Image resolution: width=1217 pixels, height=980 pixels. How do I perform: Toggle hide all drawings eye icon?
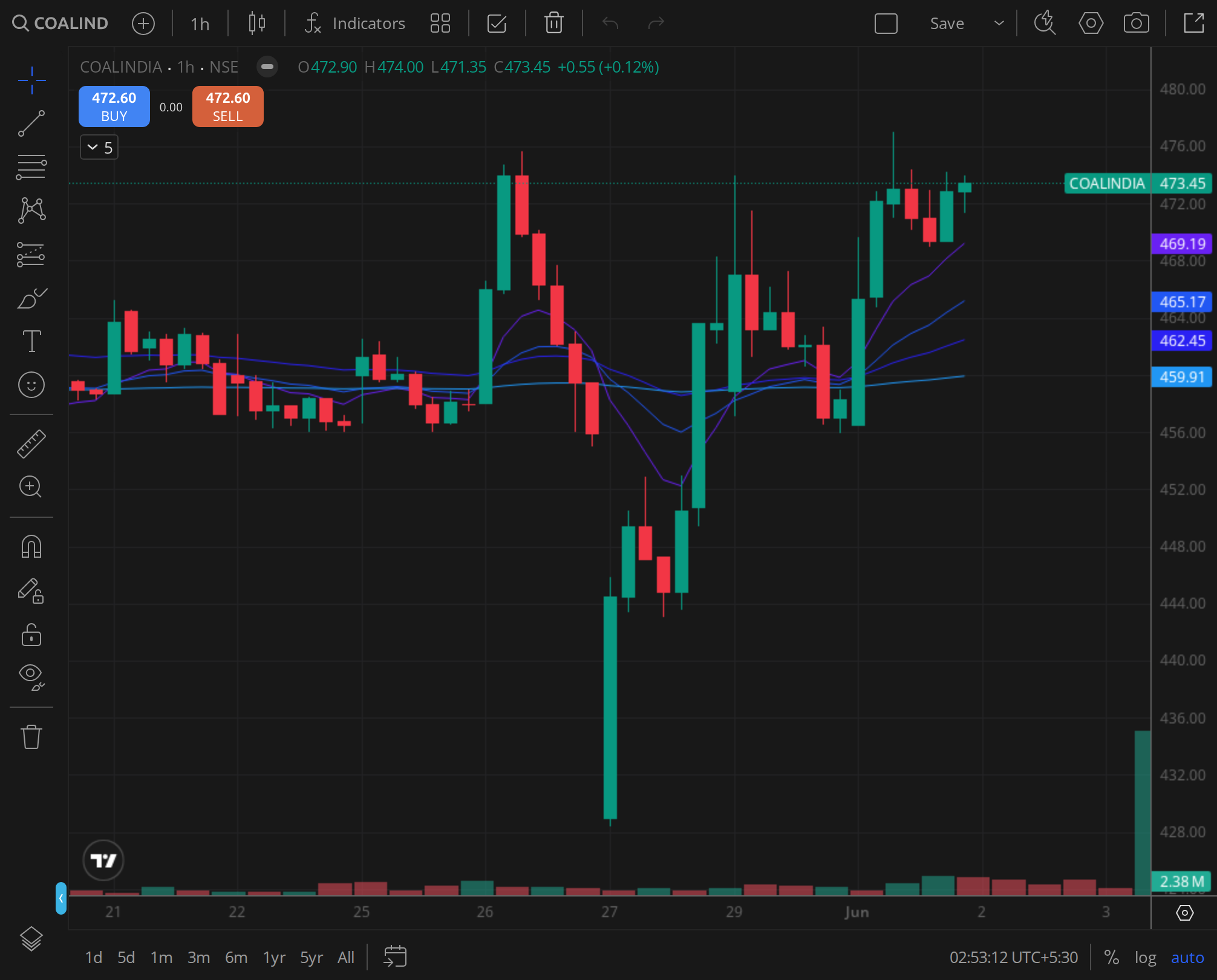(x=31, y=677)
